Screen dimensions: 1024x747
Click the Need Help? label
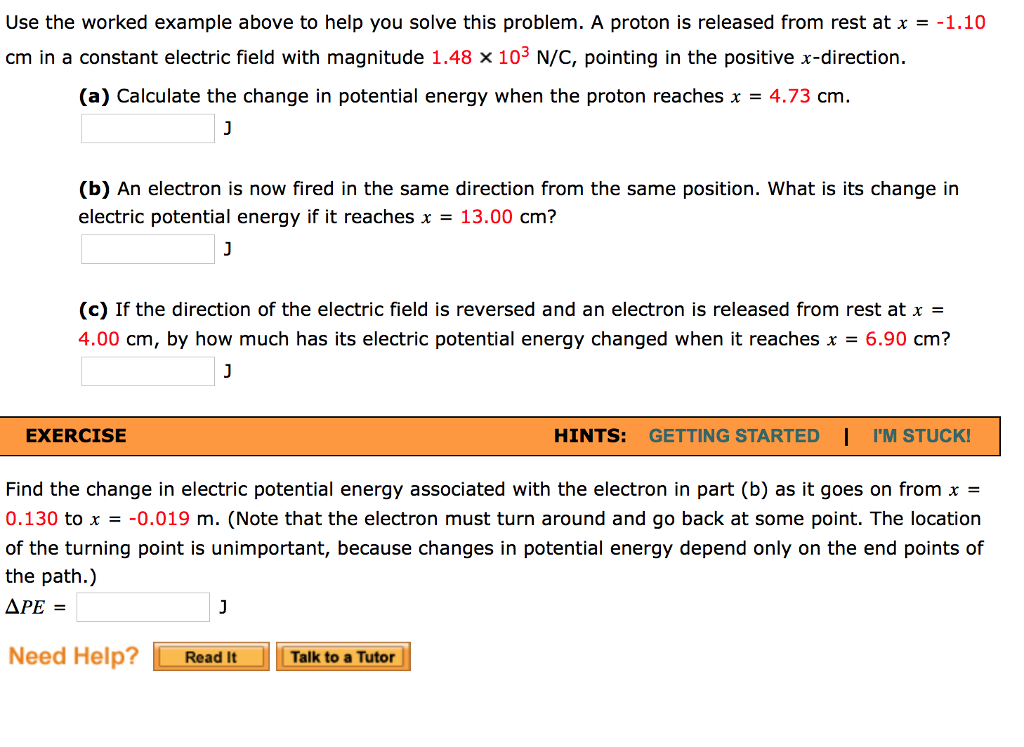click(x=73, y=656)
